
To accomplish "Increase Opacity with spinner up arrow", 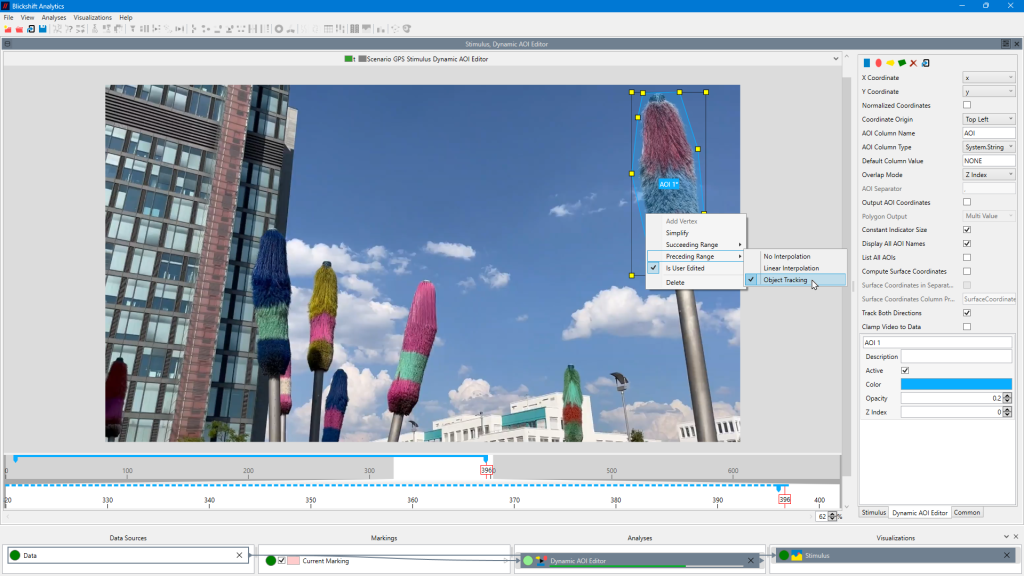I will click(1007, 396).
